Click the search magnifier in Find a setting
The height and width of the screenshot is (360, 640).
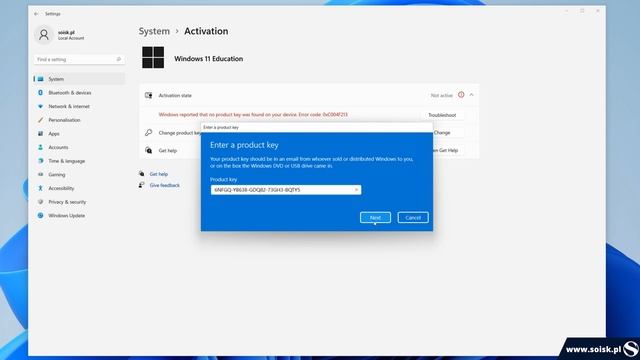click(x=119, y=60)
